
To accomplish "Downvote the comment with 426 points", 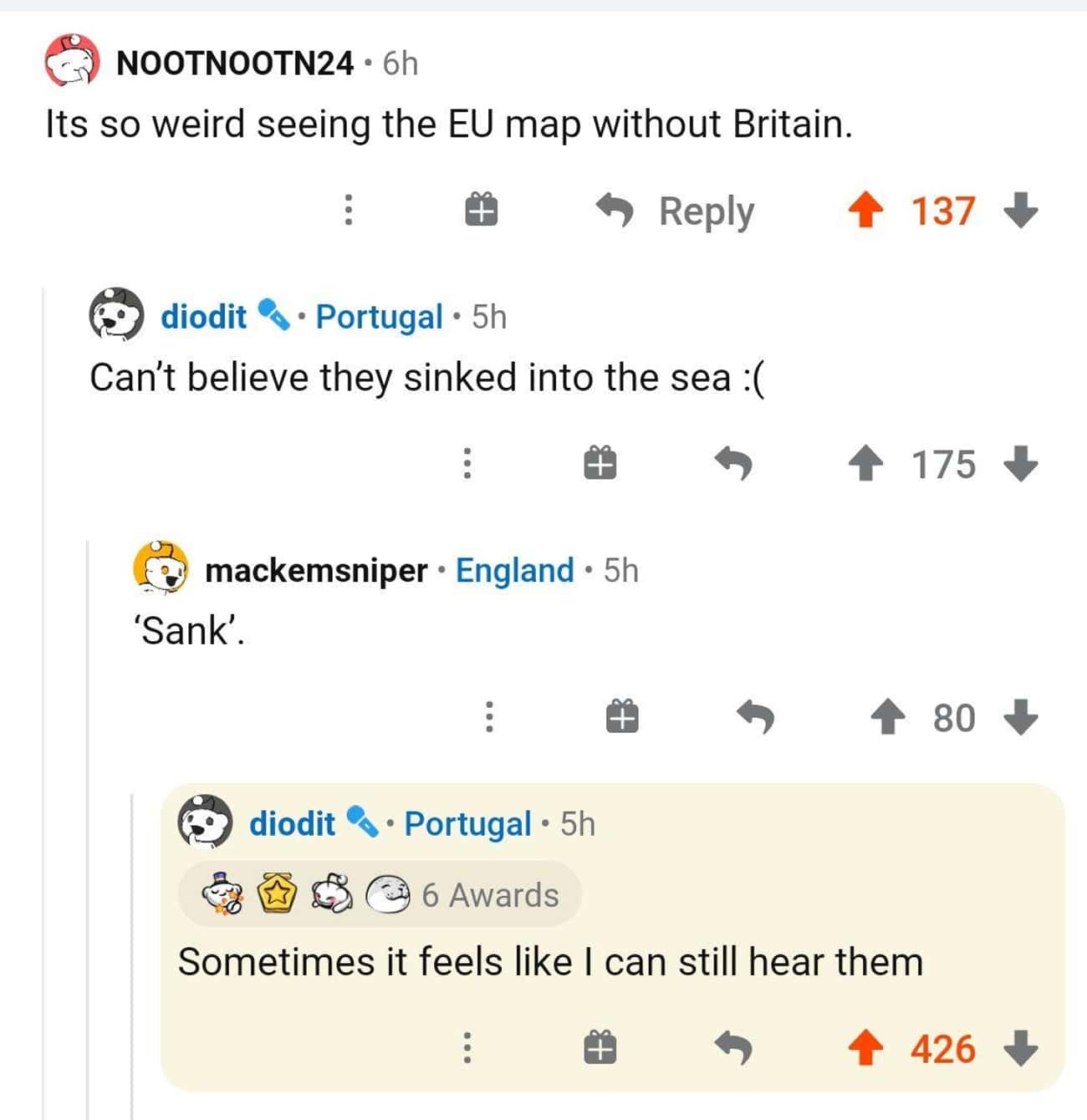I will coord(1020,1049).
